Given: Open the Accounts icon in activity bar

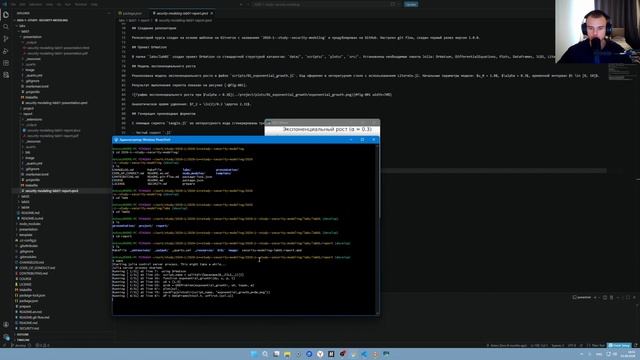Looking at the screenshot, I should coord(6,325).
